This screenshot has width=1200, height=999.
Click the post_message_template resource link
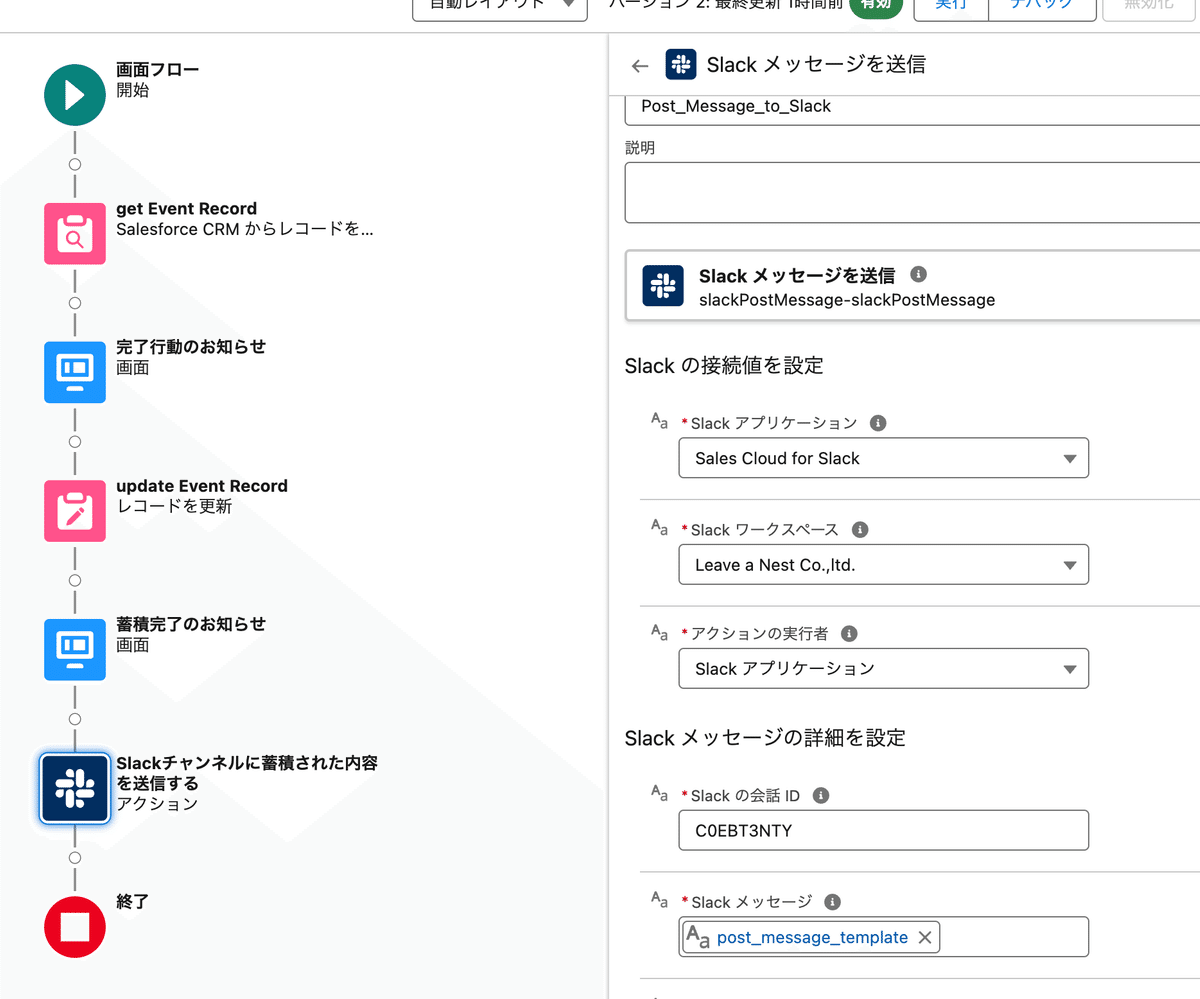click(x=812, y=938)
